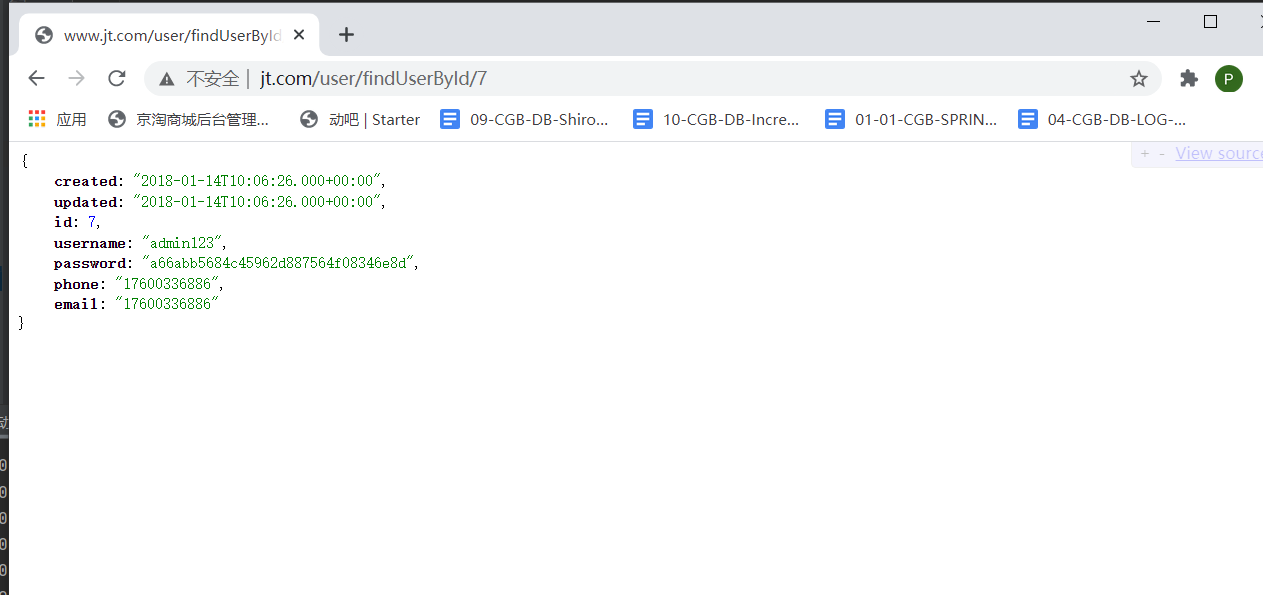Click the email value "17600336886"

(x=166, y=304)
